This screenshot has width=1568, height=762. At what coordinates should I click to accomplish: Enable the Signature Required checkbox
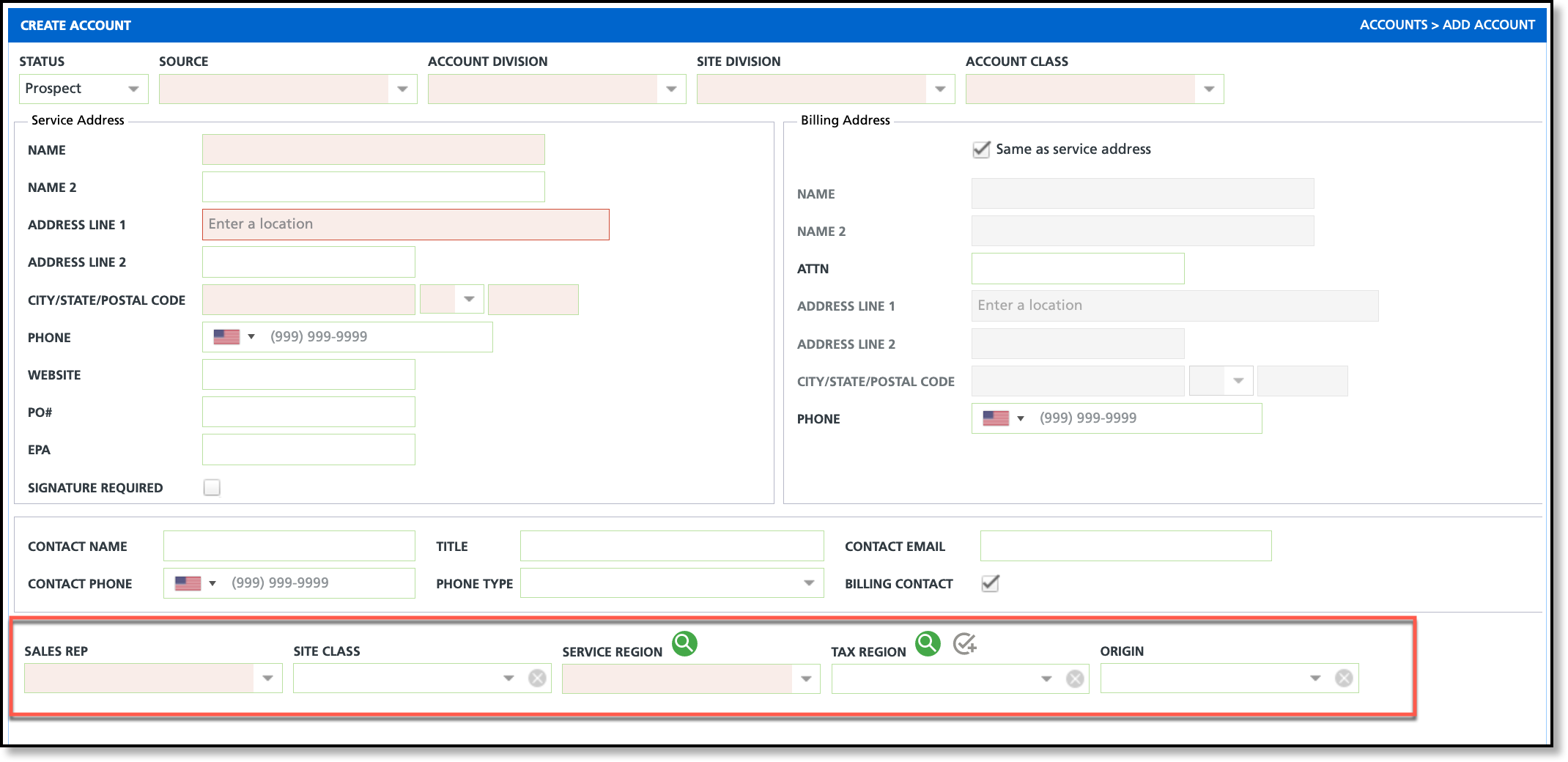(x=212, y=487)
